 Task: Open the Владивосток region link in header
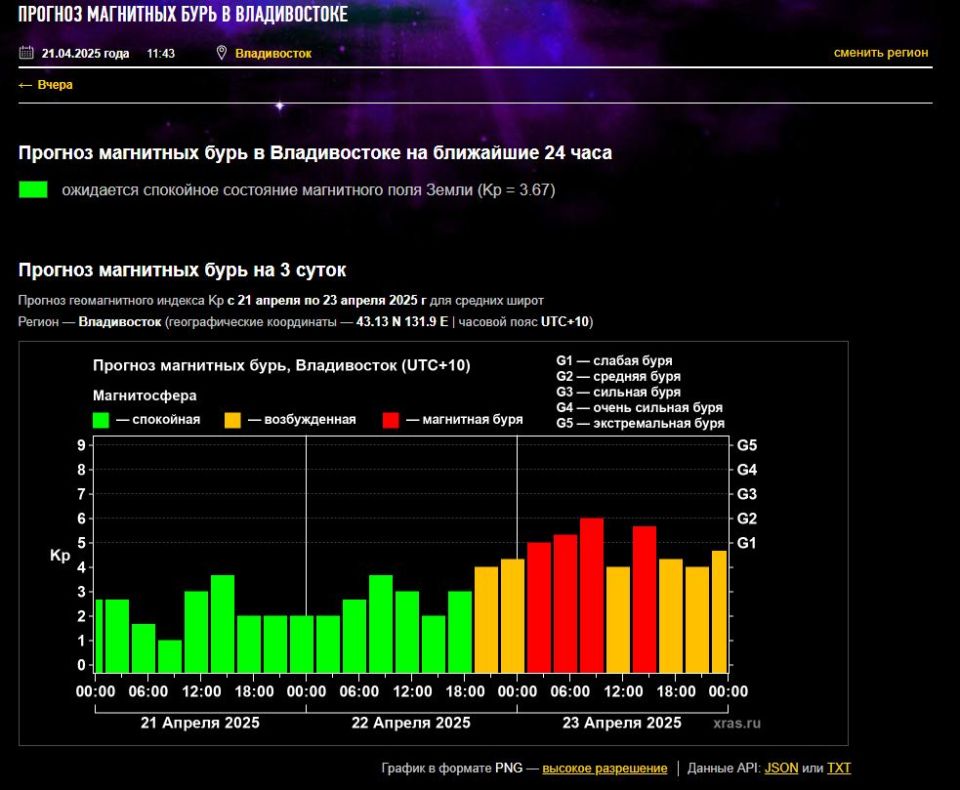click(273, 53)
